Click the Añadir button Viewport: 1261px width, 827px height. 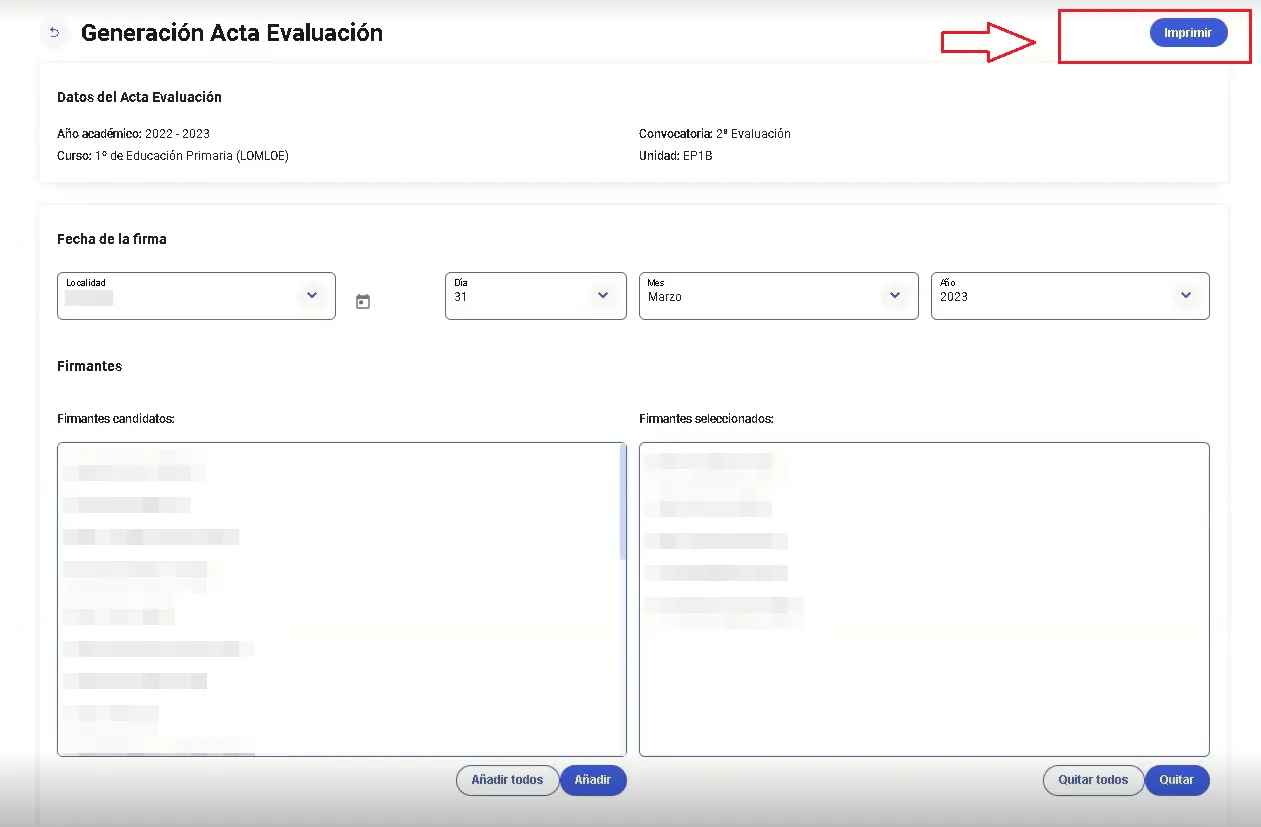[593, 780]
